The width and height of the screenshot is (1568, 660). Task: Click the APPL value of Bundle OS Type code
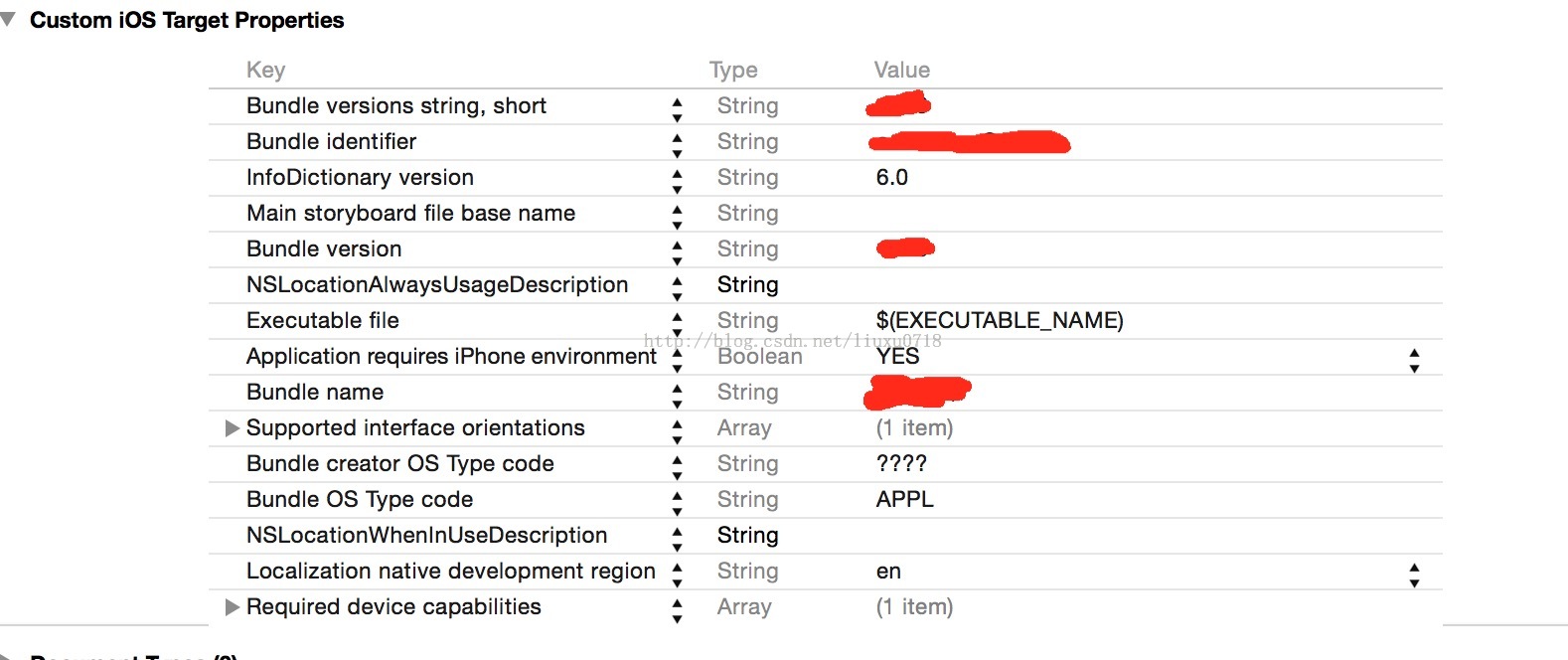904,500
